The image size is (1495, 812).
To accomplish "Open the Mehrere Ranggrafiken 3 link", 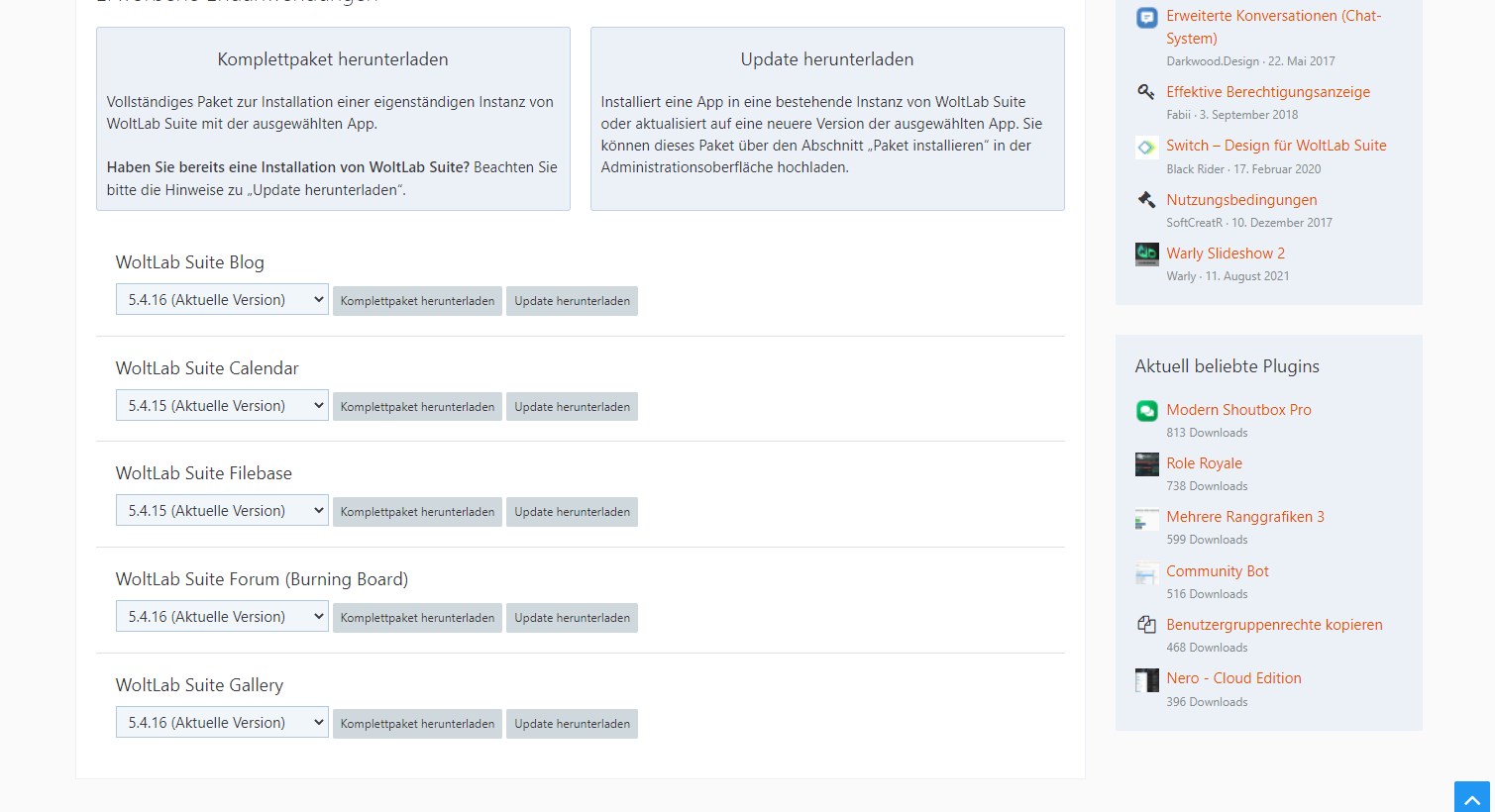I will tap(1244, 517).
